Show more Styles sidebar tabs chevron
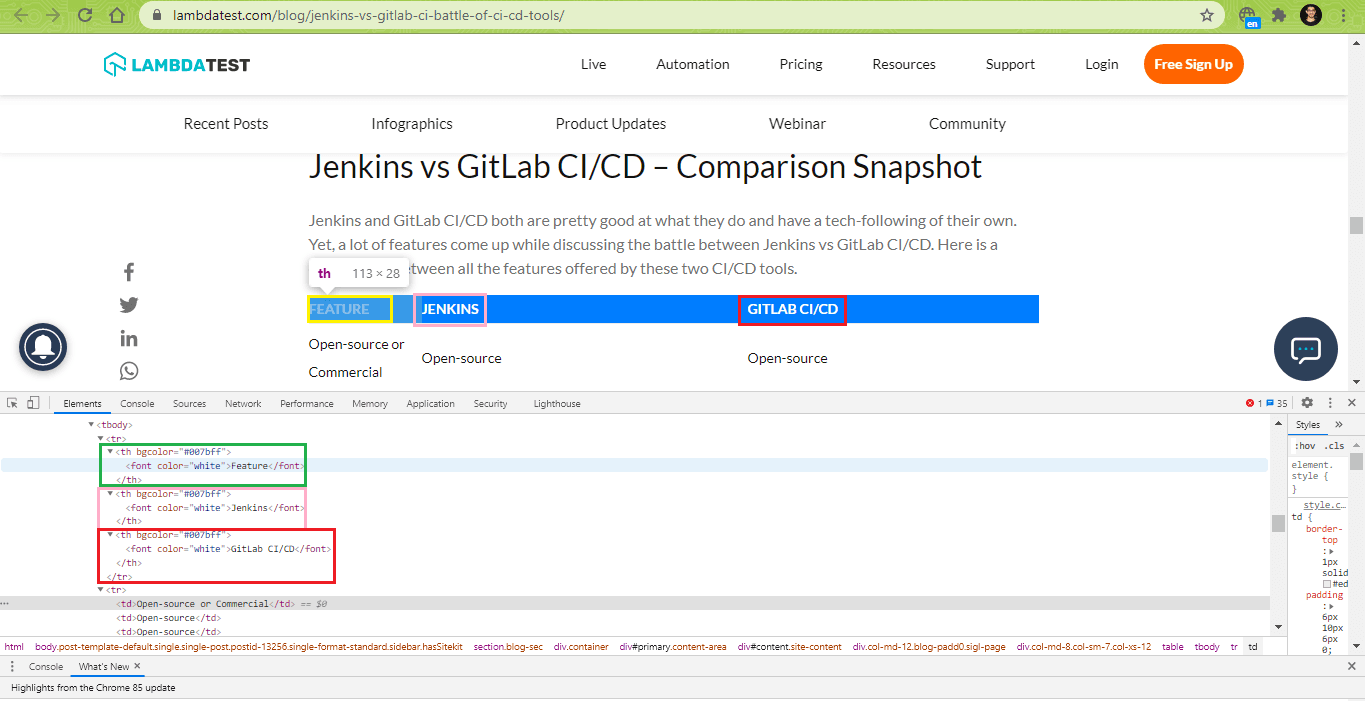Screen dimensions: 1365x701 coord(1339,425)
